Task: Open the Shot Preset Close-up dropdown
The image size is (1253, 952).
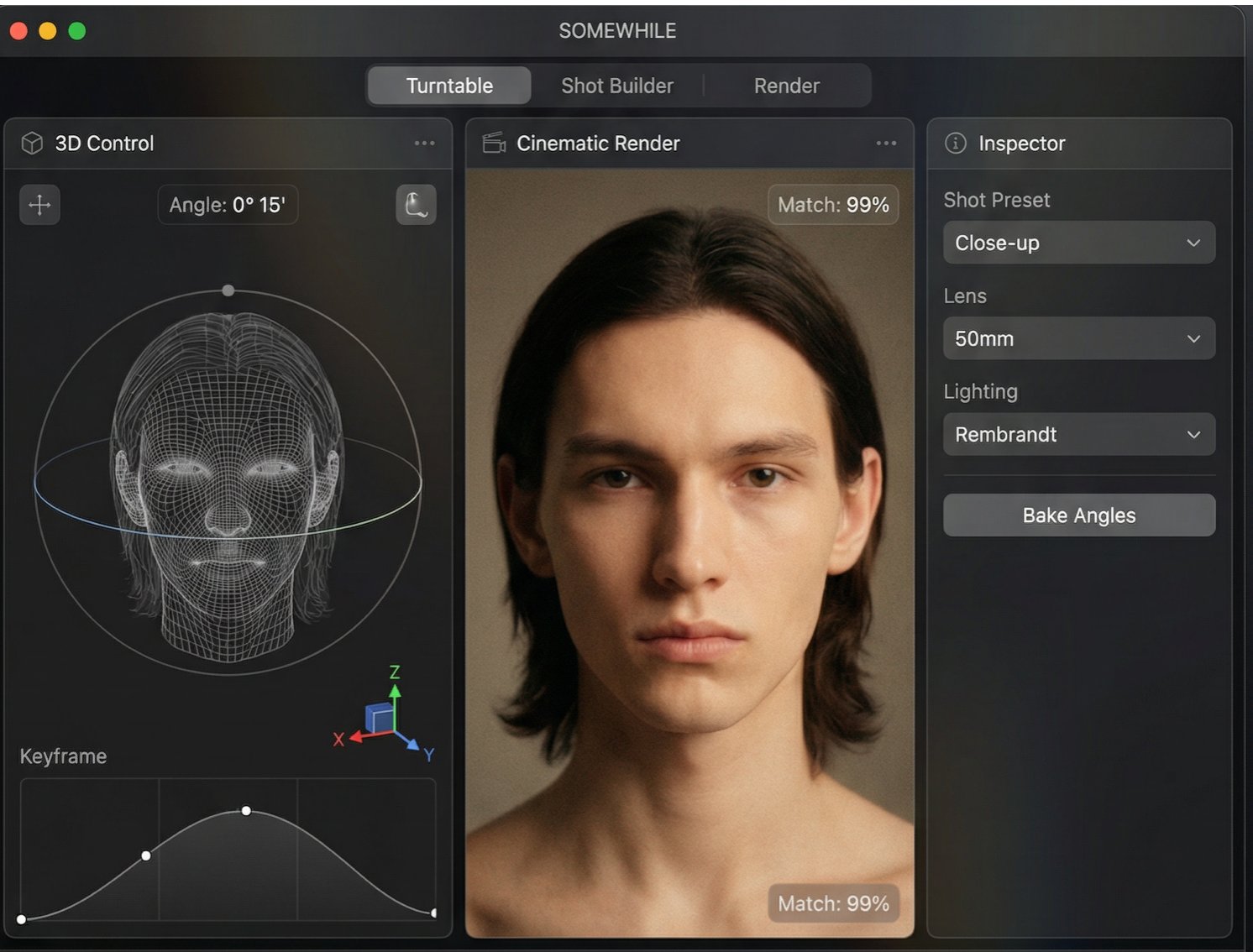Action: tap(1078, 243)
